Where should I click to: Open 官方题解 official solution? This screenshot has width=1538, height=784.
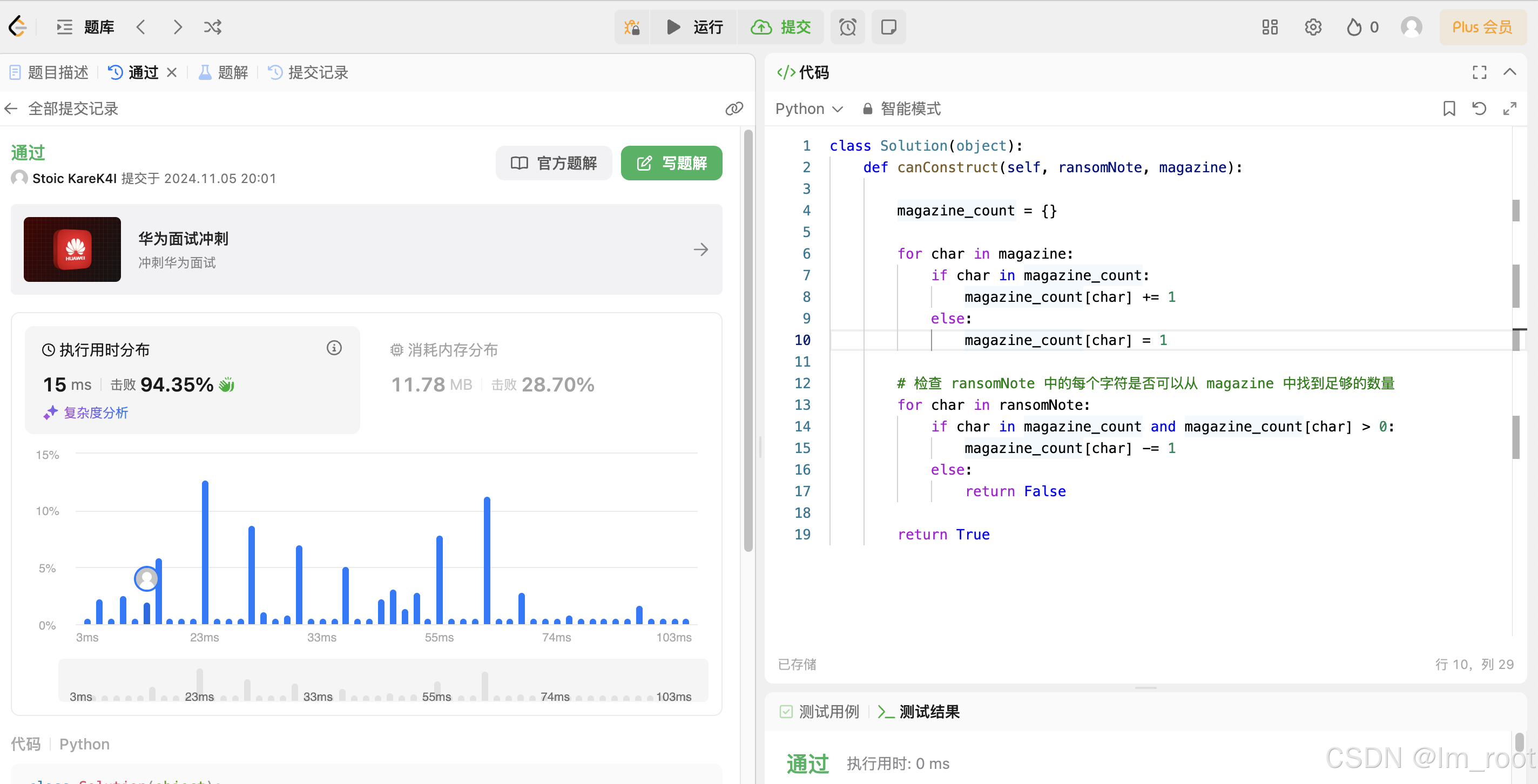554,163
